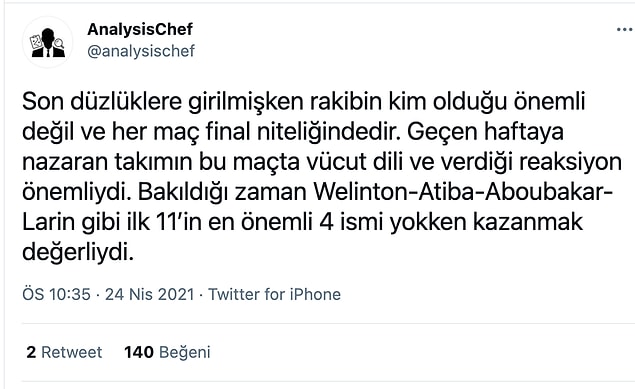Click the word Larin in tweet
This screenshot has width=635, height=389.
point(49,222)
